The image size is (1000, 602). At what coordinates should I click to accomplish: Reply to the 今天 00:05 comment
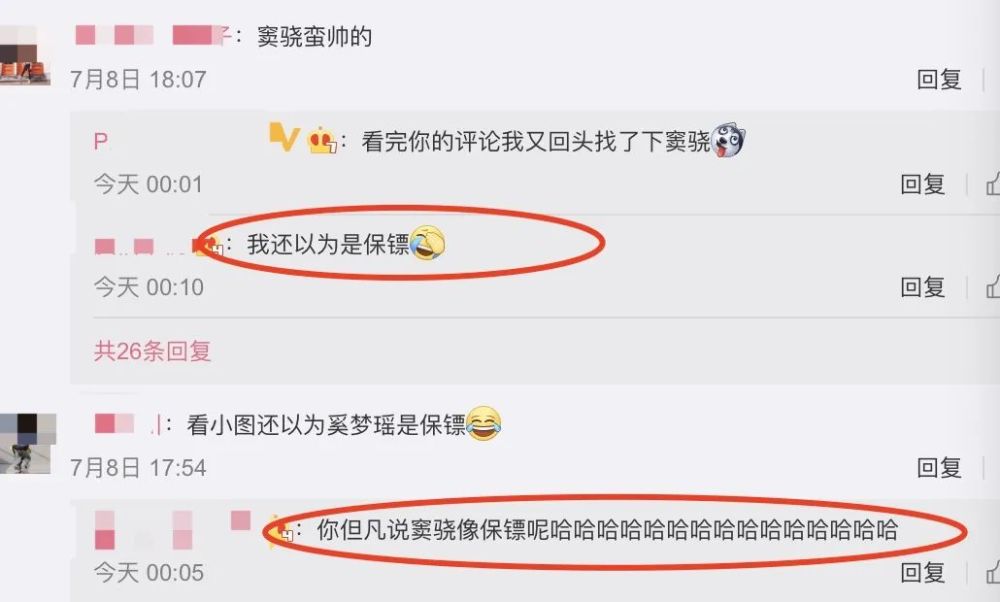coord(922,572)
